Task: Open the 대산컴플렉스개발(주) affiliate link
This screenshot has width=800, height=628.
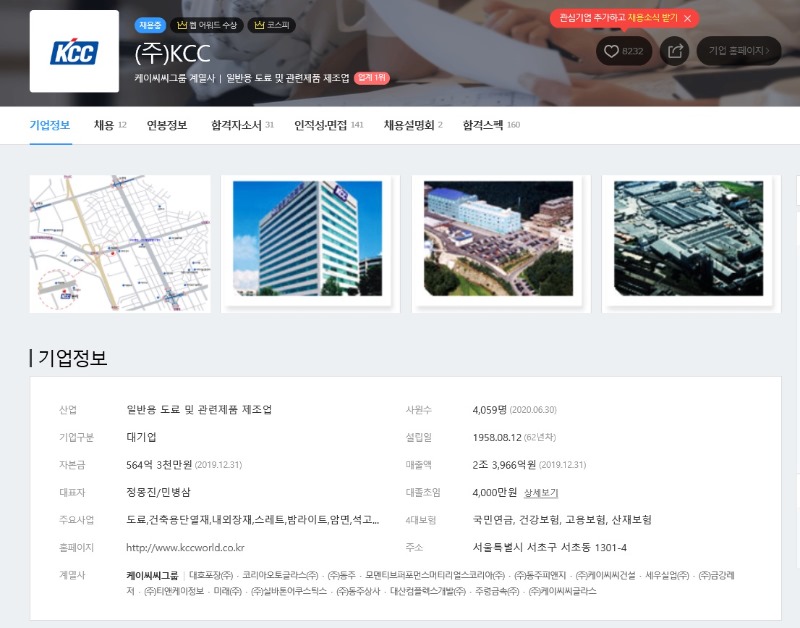Action: (428, 591)
